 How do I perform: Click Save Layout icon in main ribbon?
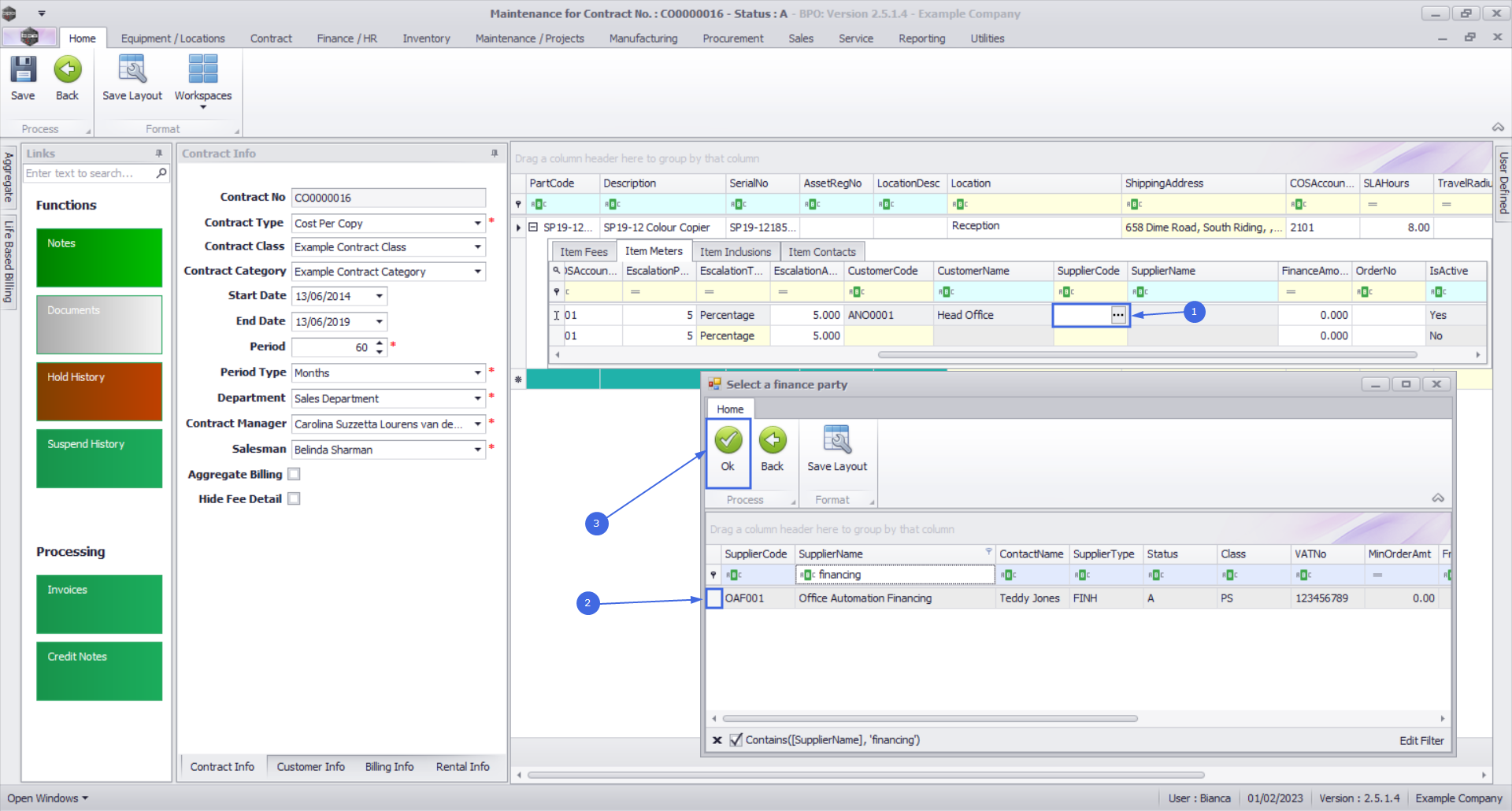point(132,70)
